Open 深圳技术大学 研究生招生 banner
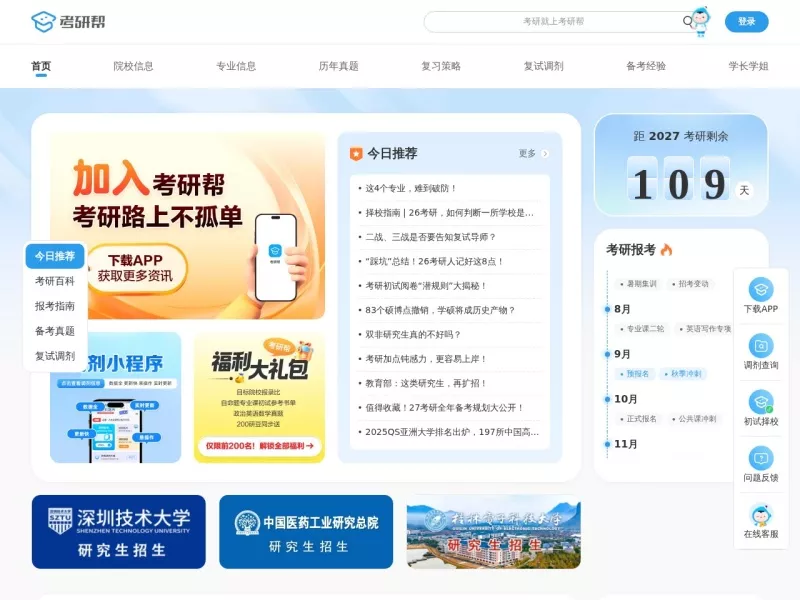The height and width of the screenshot is (600, 800). click(x=119, y=532)
